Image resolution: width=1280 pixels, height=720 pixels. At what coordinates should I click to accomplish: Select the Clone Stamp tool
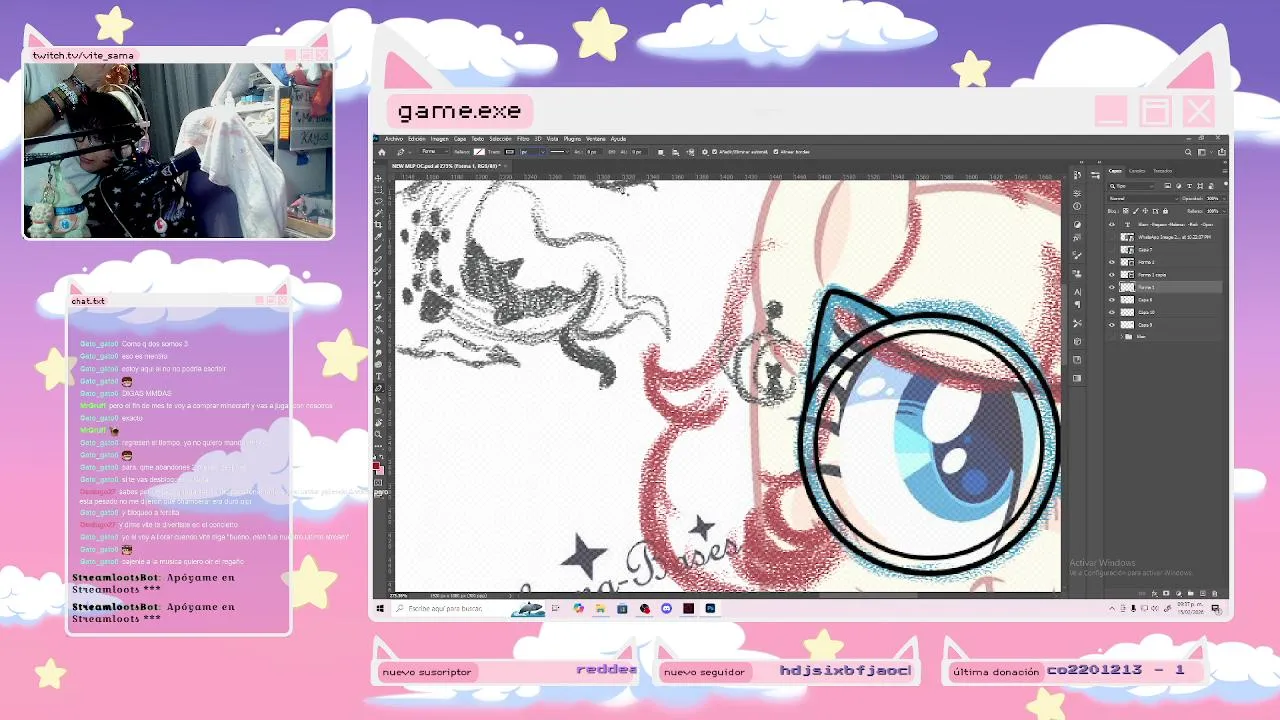coord(378,295)
